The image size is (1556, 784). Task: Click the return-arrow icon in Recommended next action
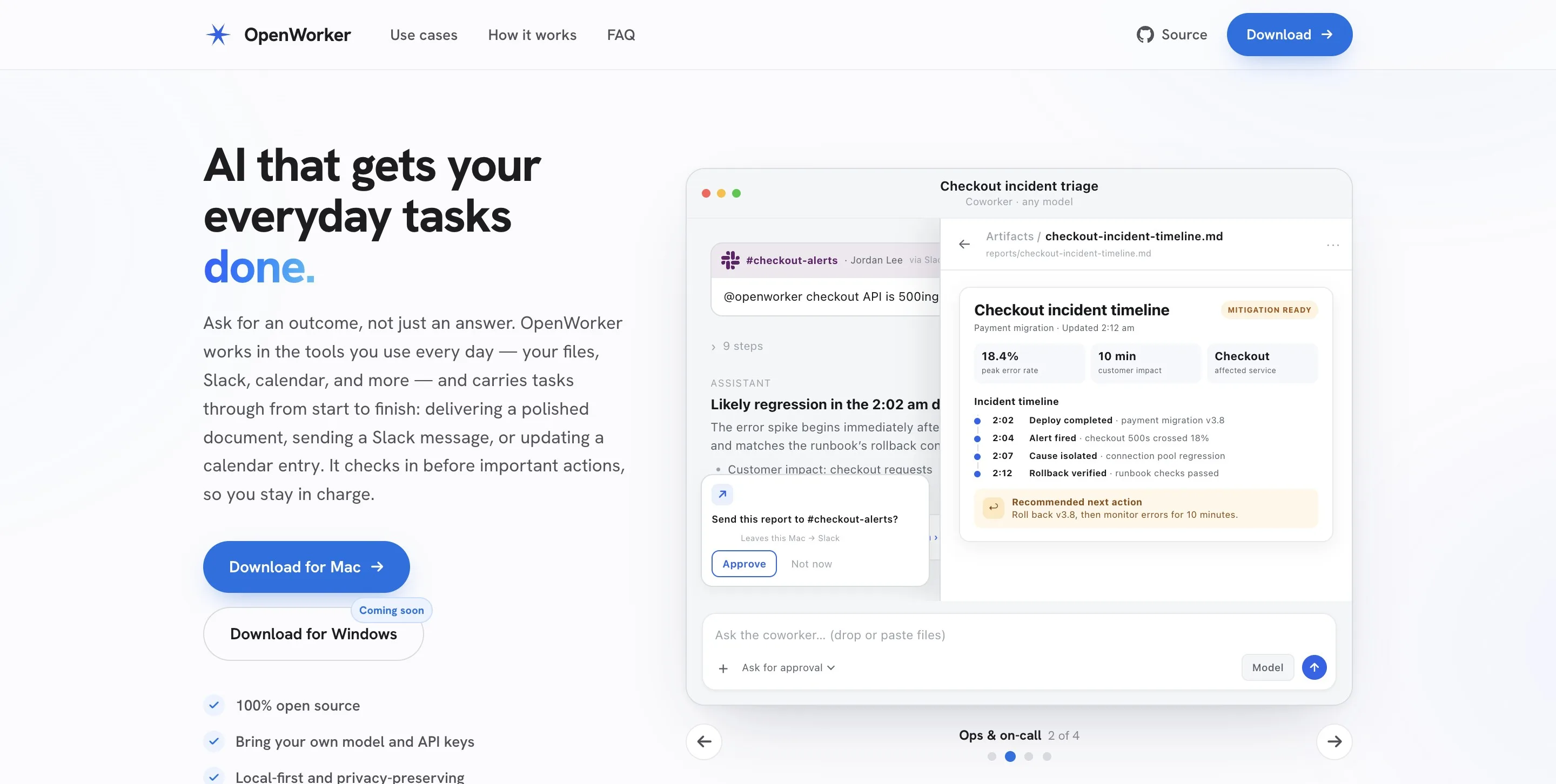[x=993, y=508]
